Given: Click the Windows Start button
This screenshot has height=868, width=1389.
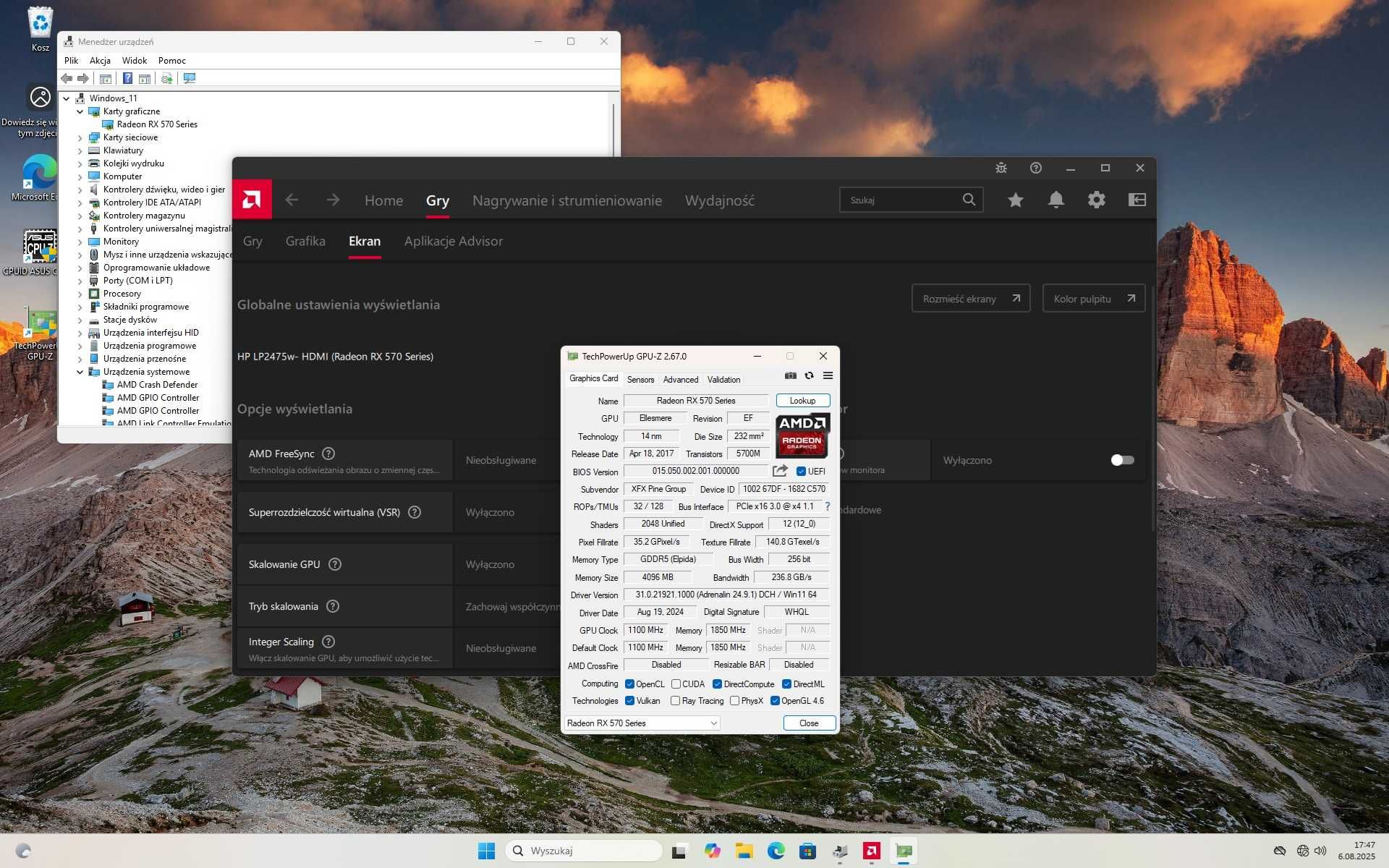Looking at the screenshot, I should (x=486, y=851).
